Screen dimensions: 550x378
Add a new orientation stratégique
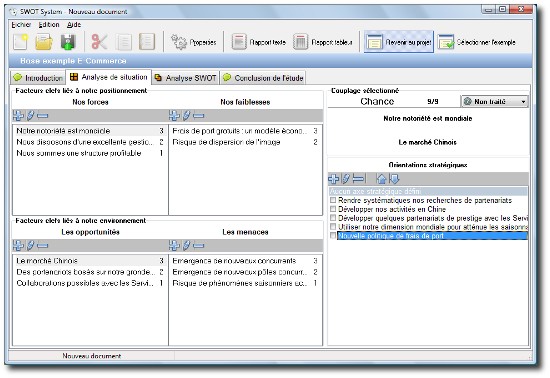pyautogui.click(x=334, y=179)
